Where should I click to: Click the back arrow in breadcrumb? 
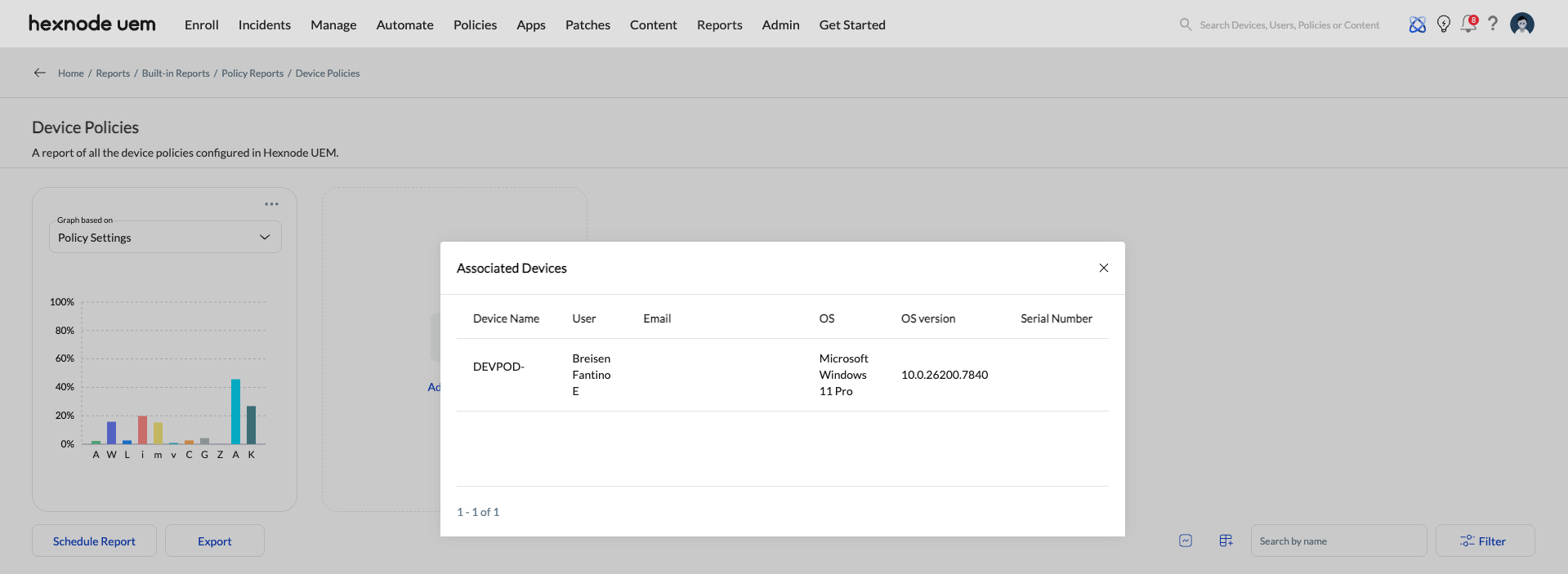click(39, 73)
